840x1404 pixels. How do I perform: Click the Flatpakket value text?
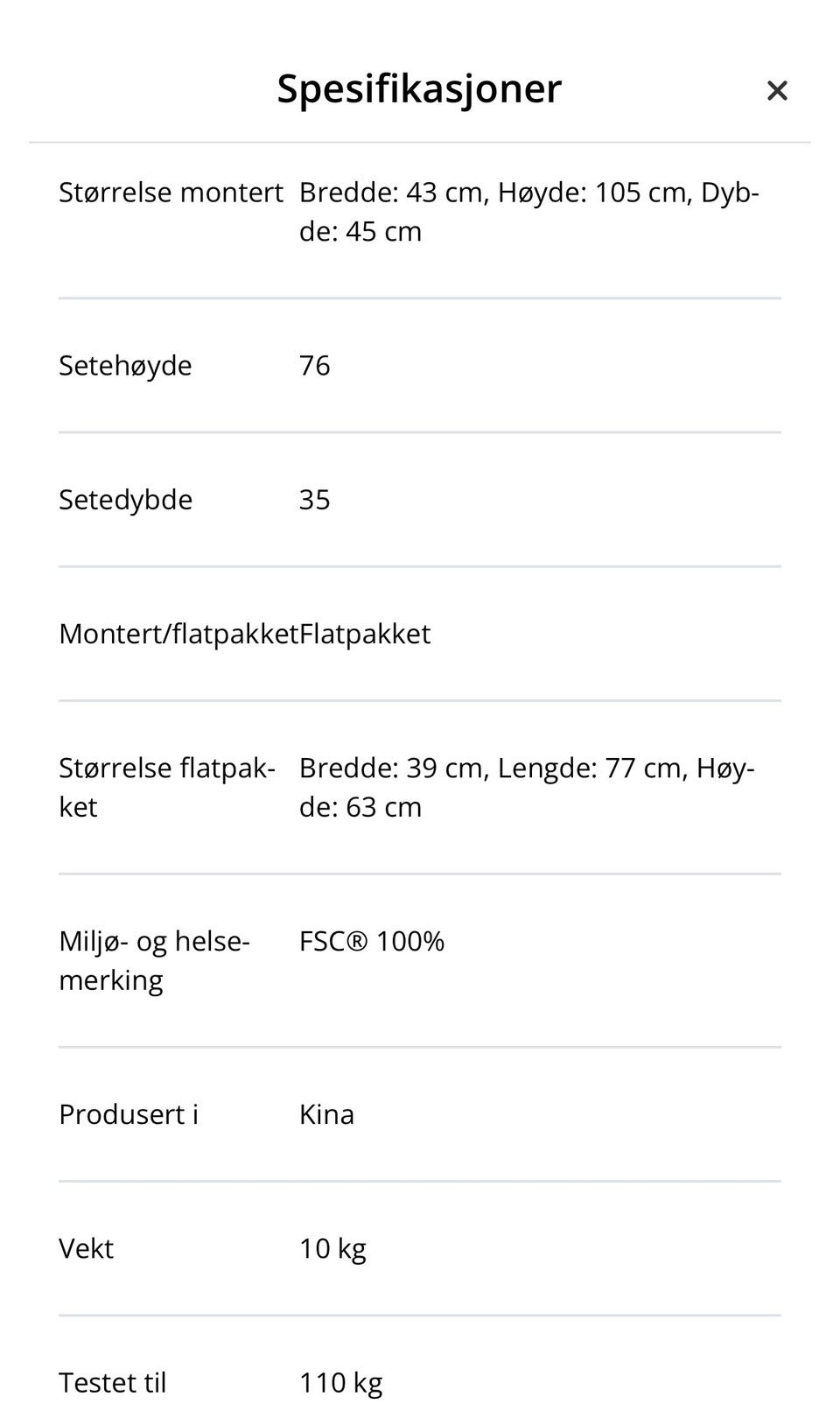coord(365,634)
